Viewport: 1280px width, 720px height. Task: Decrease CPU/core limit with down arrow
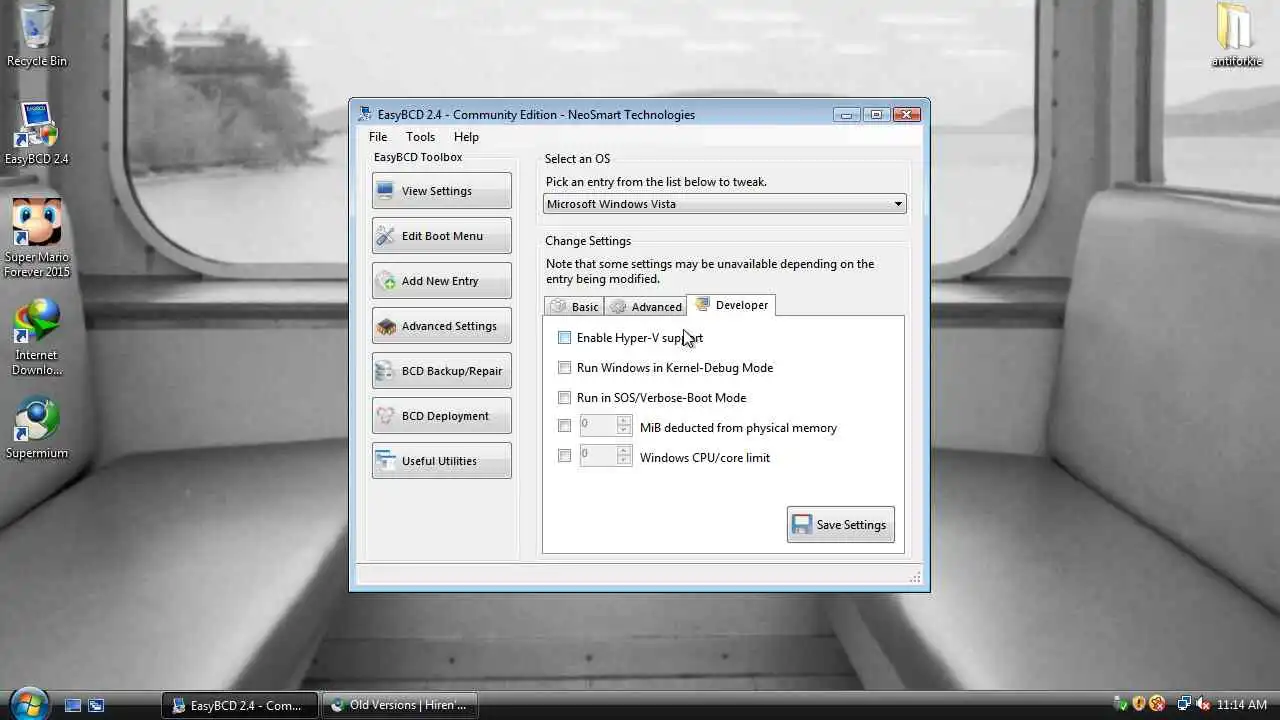click(x=624, y=461)
